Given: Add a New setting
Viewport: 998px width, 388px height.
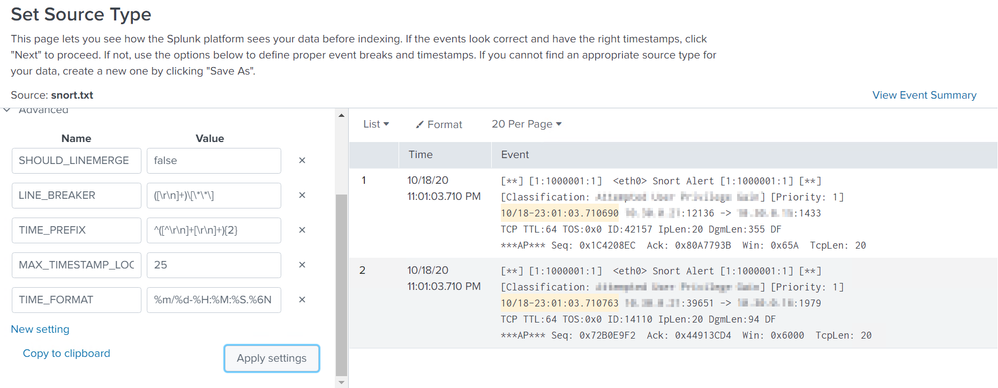Looking at the screenshot, I should tap(40, 329).
